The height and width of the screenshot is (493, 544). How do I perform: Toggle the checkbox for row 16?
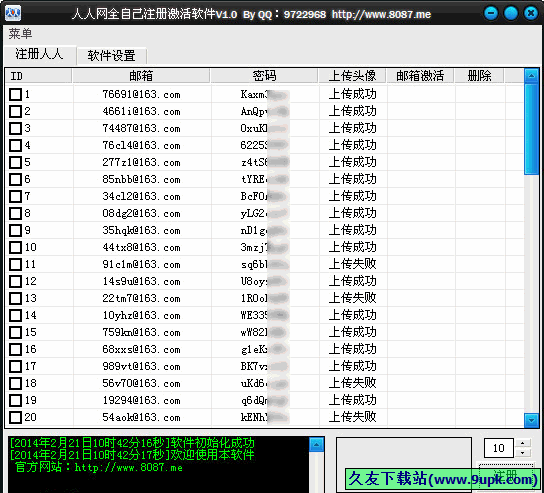(x=15, y=349)
